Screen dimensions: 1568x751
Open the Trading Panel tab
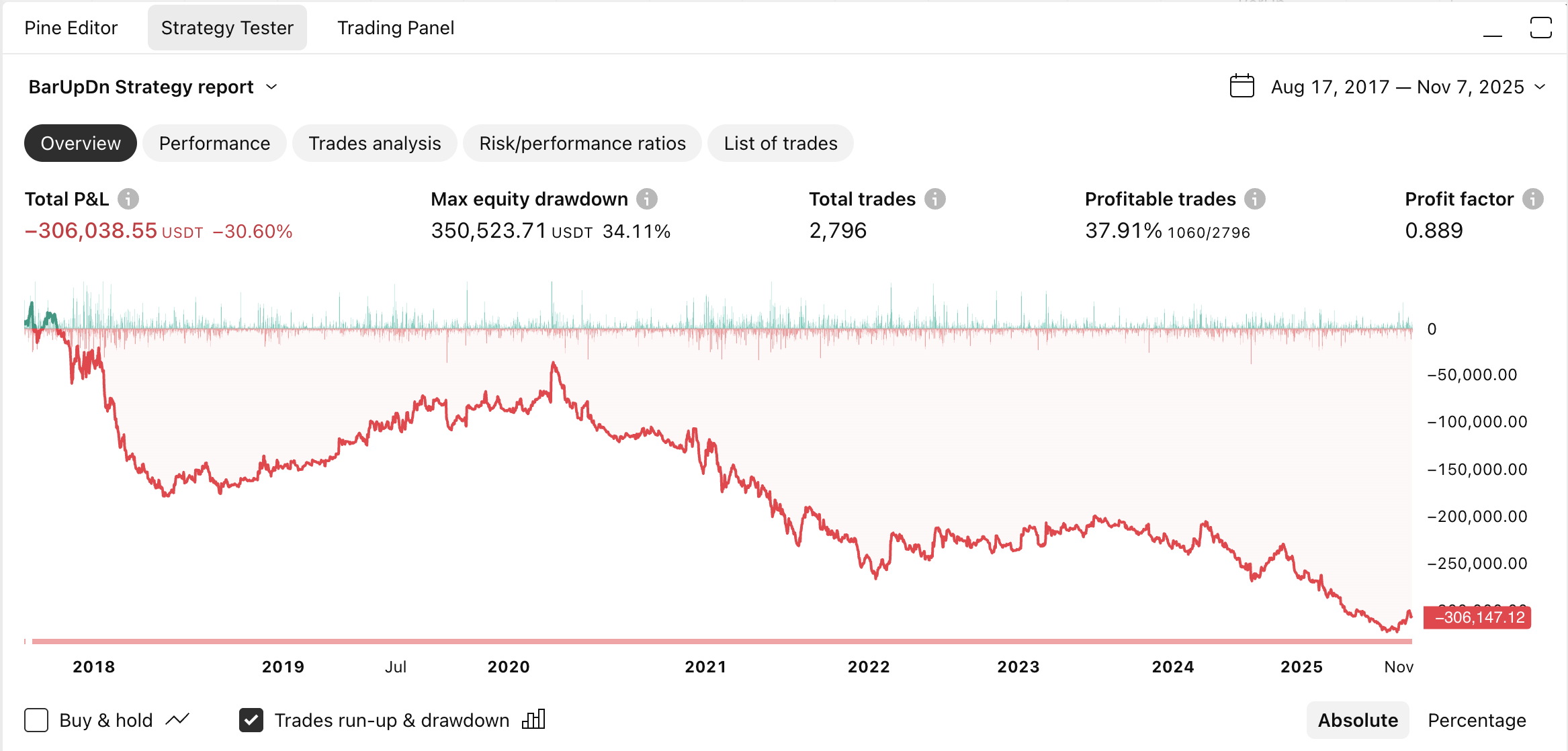point(396,28)
